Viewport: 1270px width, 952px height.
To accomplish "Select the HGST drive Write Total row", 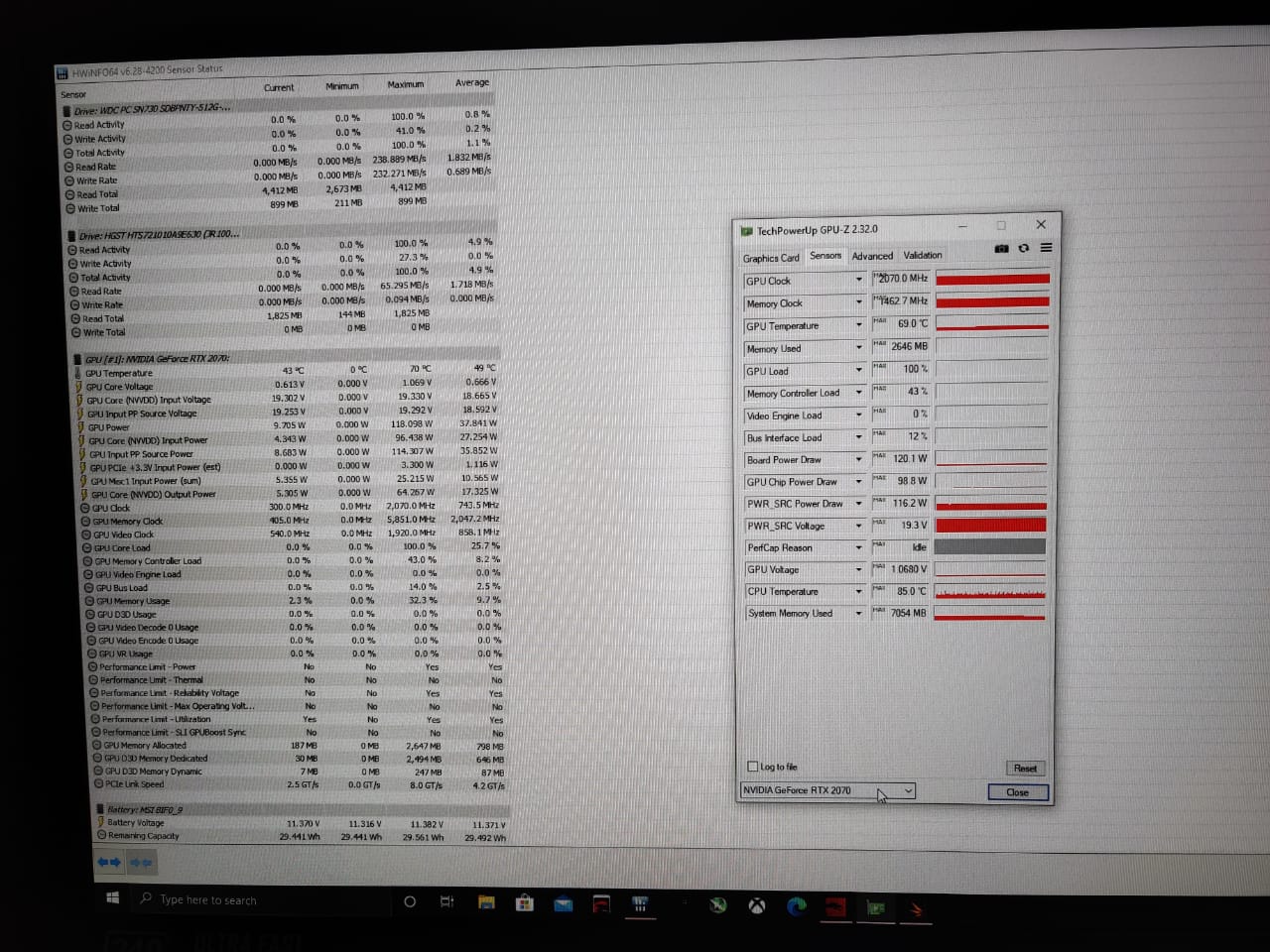I will click(283, 329).
